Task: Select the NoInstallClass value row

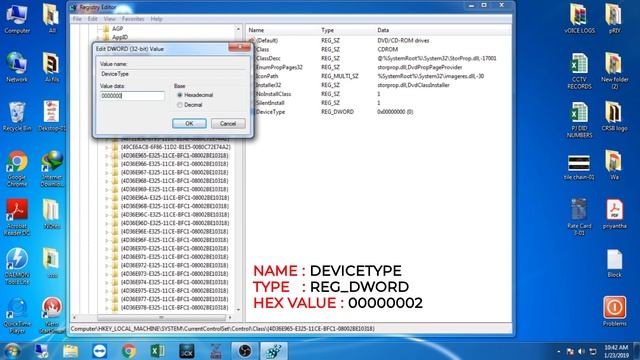Action: (x=273, y=94)
